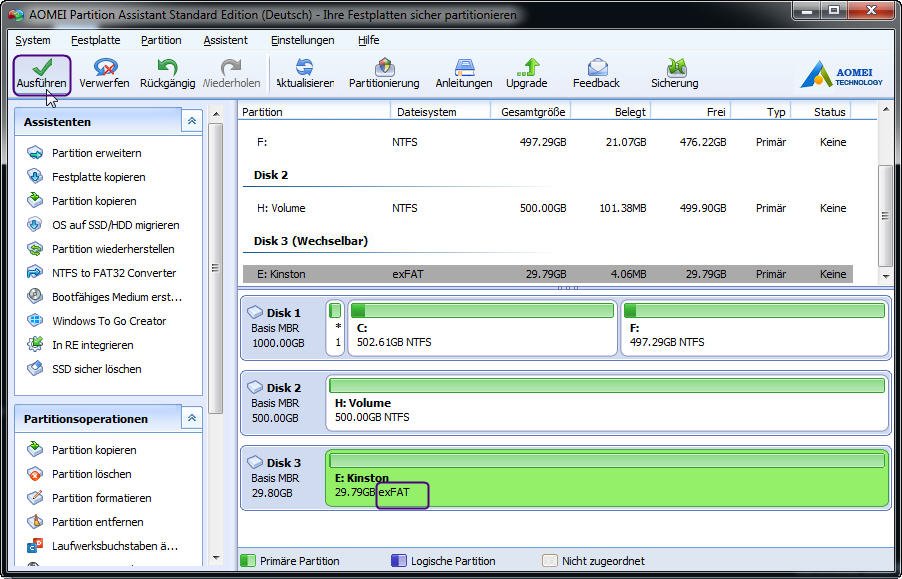Select the F: 497.29GB NTFS partition block
The height and width of the screenshot is (579, 902).
pos(755,328)
